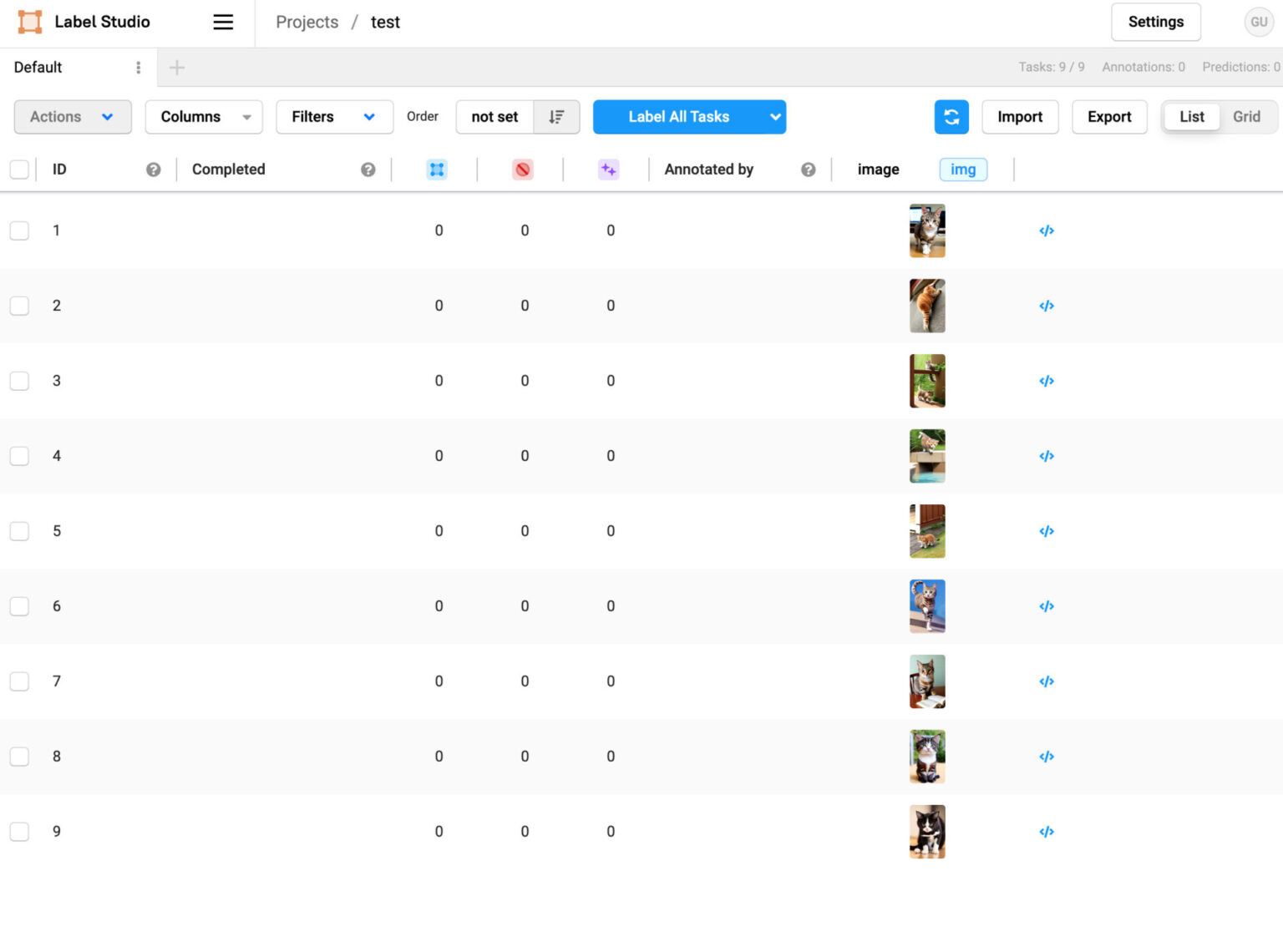Click the purple predictions sparkle column icon
Image resolution: width=1283 pixels, height=952 pixels.
pyautogui.click(x=608, y=170)
